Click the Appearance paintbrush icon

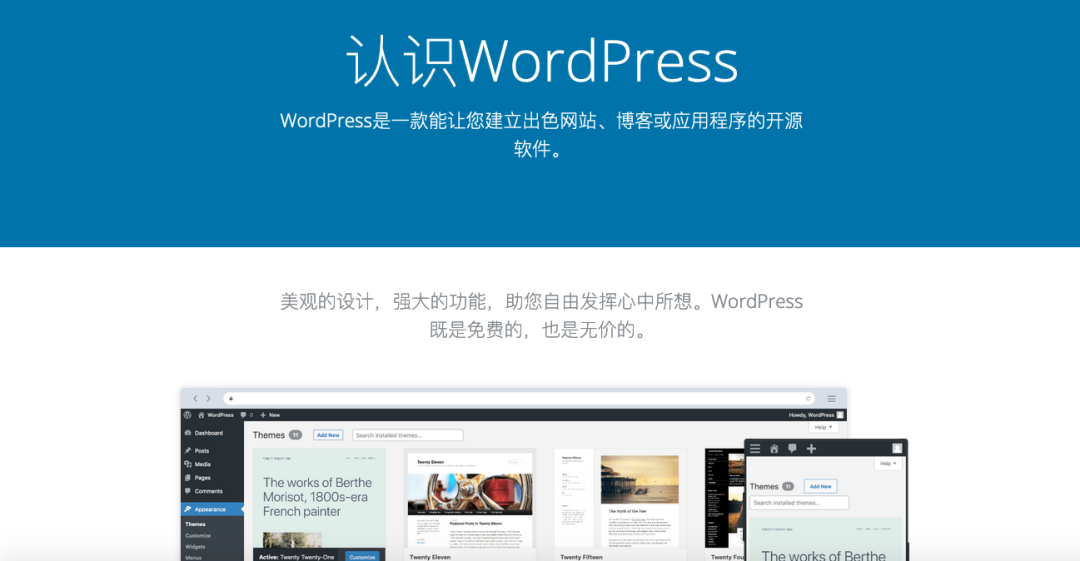click(187, 509)
